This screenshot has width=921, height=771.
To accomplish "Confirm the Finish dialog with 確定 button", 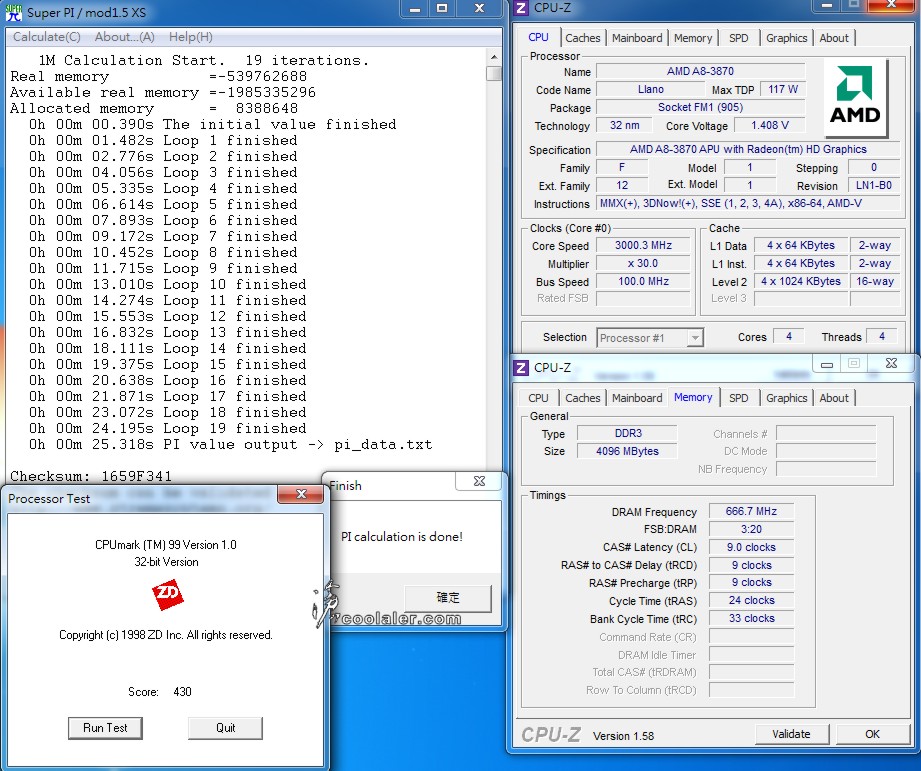I will [x=448, y=598].
